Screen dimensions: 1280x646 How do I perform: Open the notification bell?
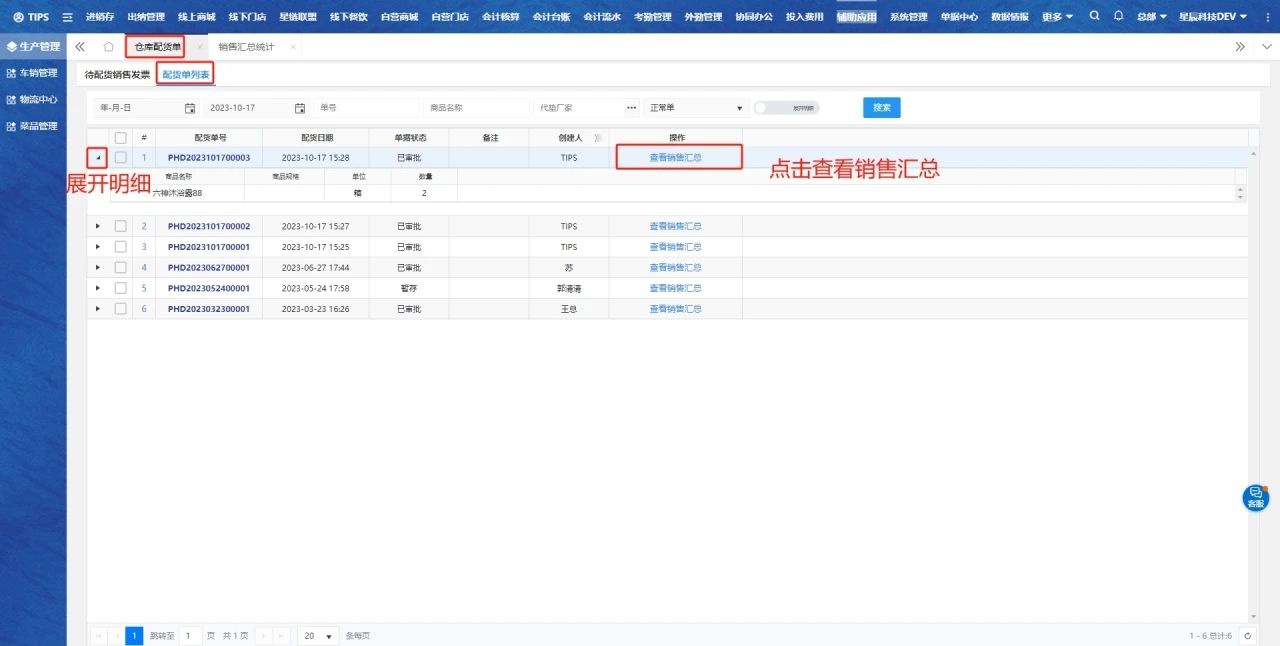(1118, 16)
